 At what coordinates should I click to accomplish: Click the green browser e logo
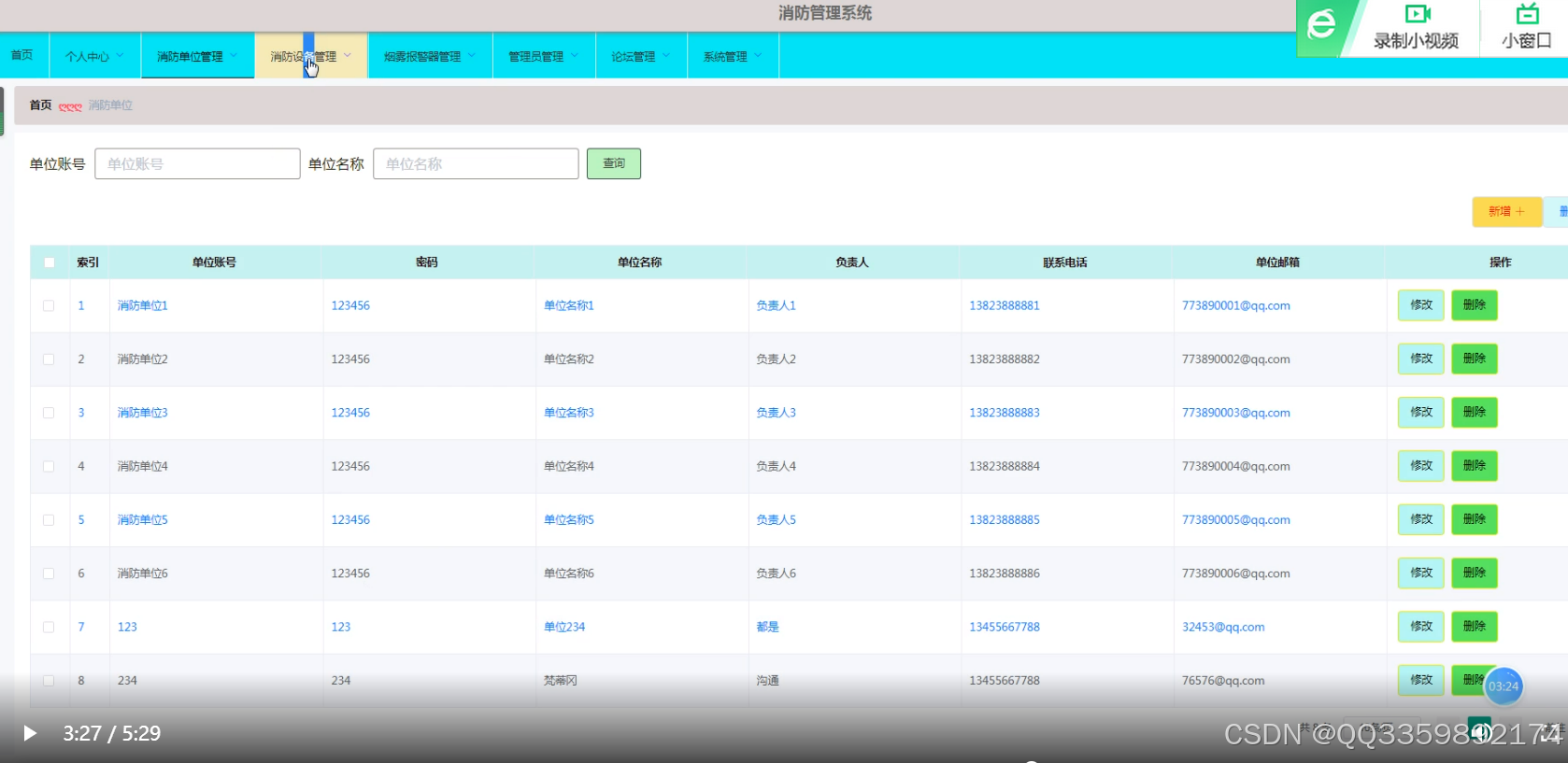pyautogui.click(x=1321, y=24)
